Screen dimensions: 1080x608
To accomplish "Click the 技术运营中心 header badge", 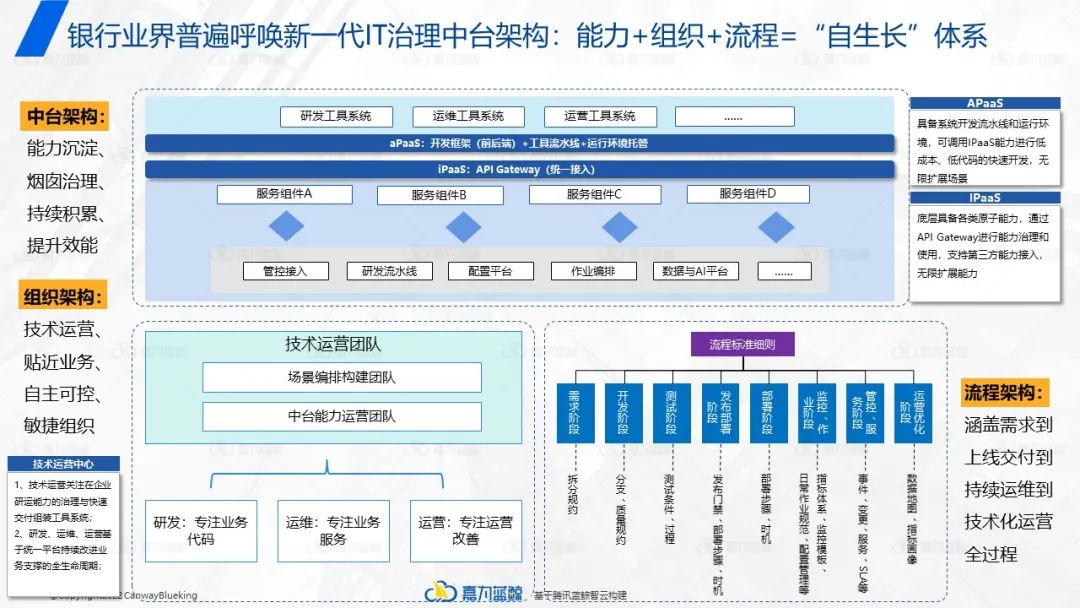I will pyautogui.click(x=63, y=466).
